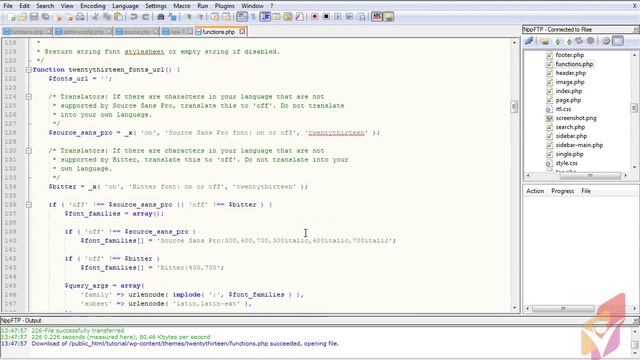The height and width of the screenshot is (360, 640).
Task: Collapse the if block fold at line 136
Action: pos(29,204)
